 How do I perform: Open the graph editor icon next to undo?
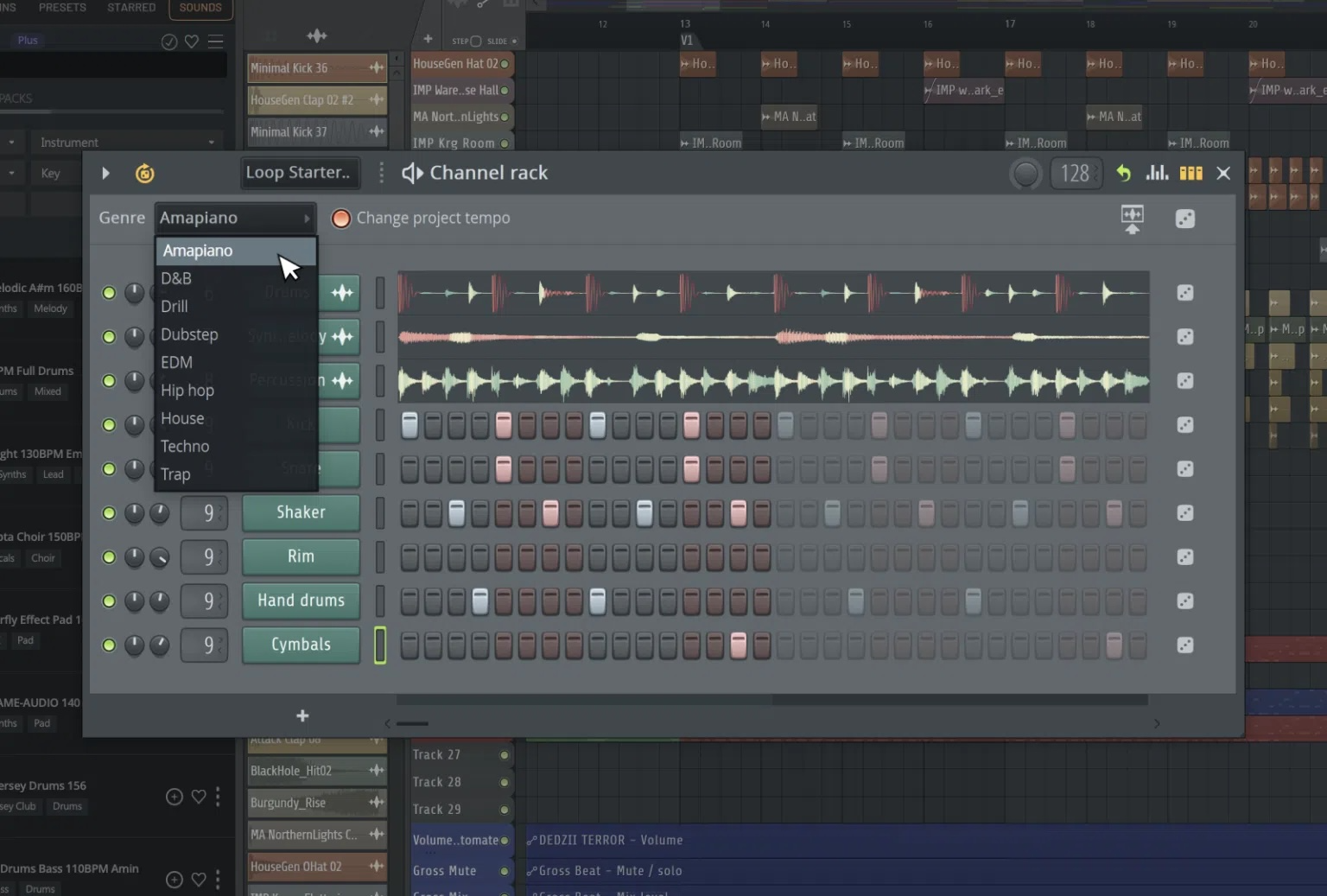click(x=1158, y=173)
